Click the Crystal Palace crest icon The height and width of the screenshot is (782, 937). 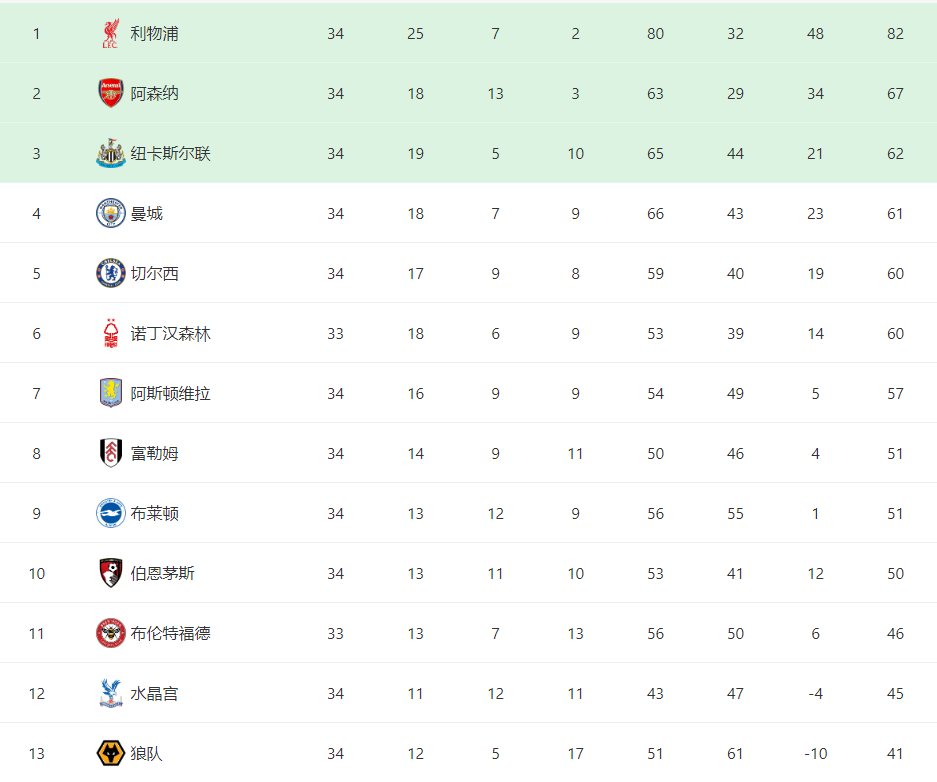click(111, 694)
